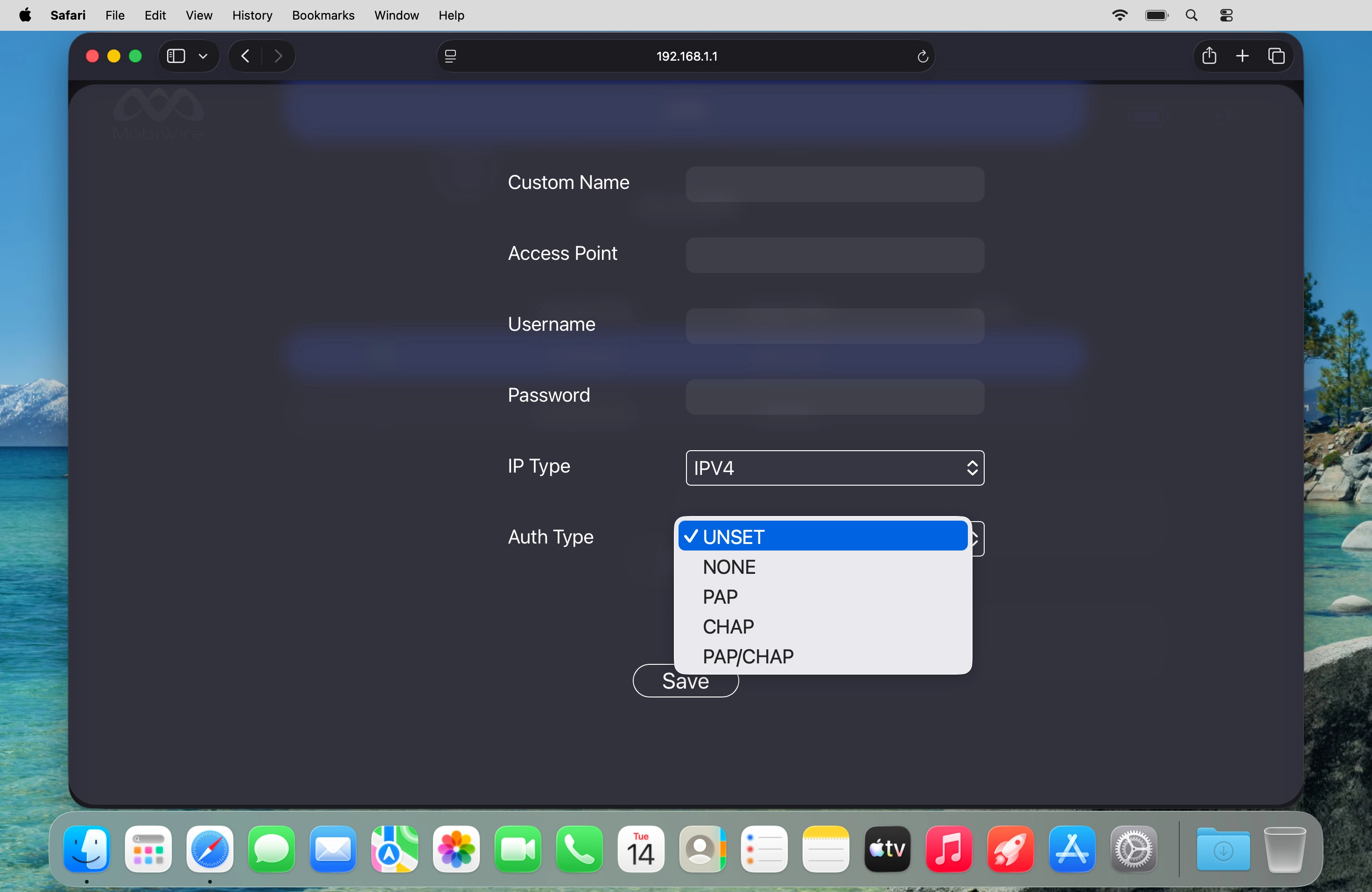Open the IP Type IPV4 dropdown
The width and height of the screenshot is (1372, 892).
(834, 468)
